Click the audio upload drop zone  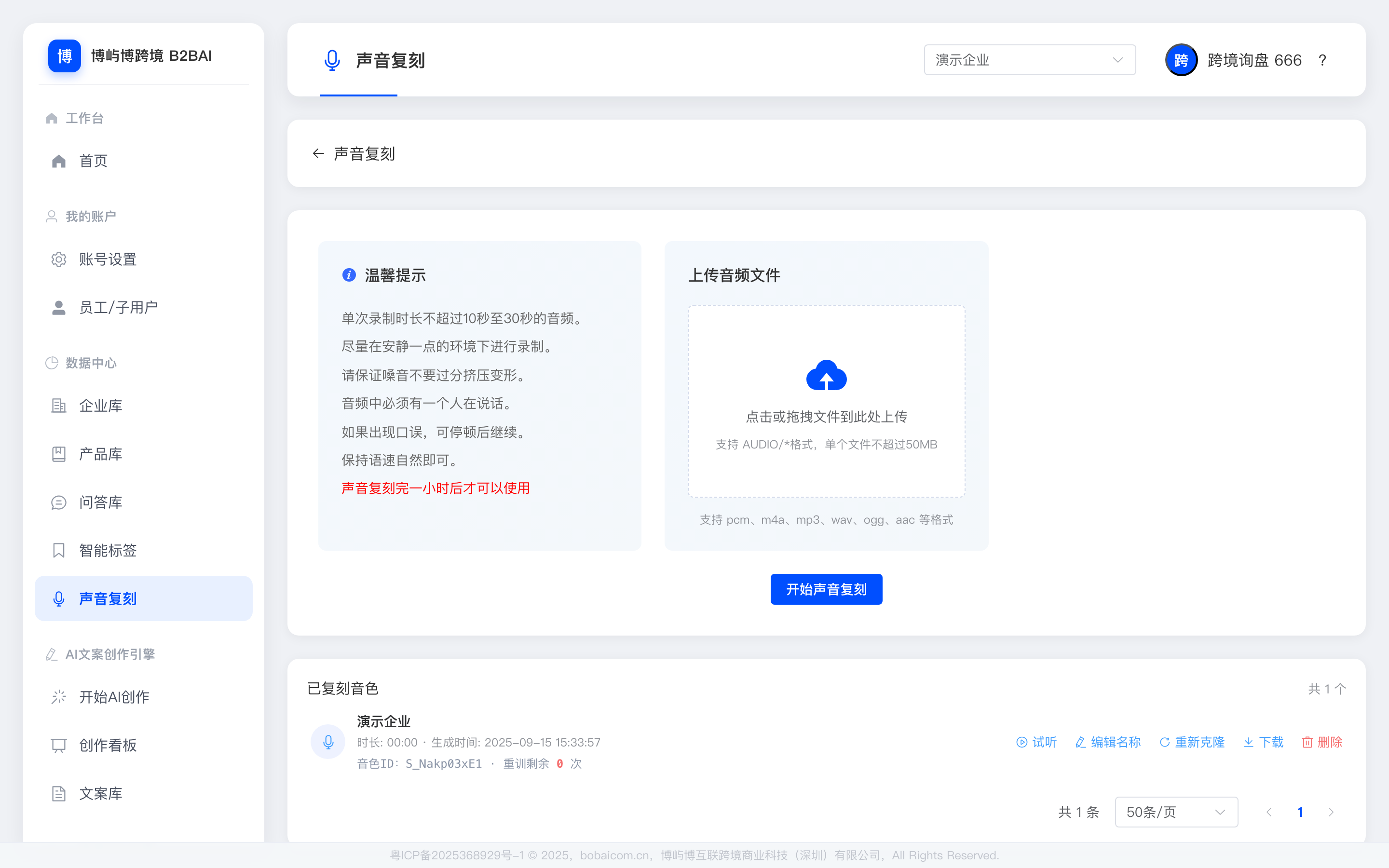coord(827,401)
